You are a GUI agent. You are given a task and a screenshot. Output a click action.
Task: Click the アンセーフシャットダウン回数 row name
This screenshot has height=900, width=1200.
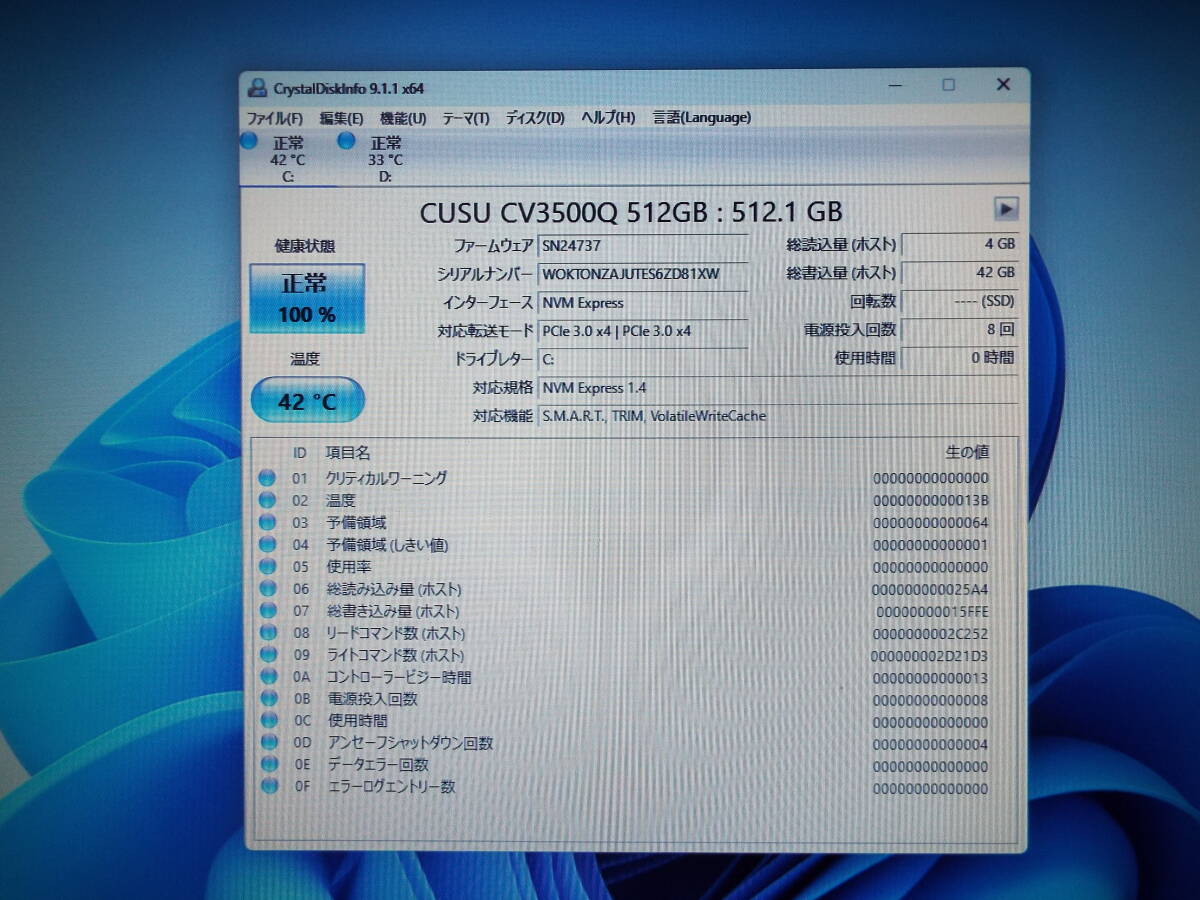[410, 743]
